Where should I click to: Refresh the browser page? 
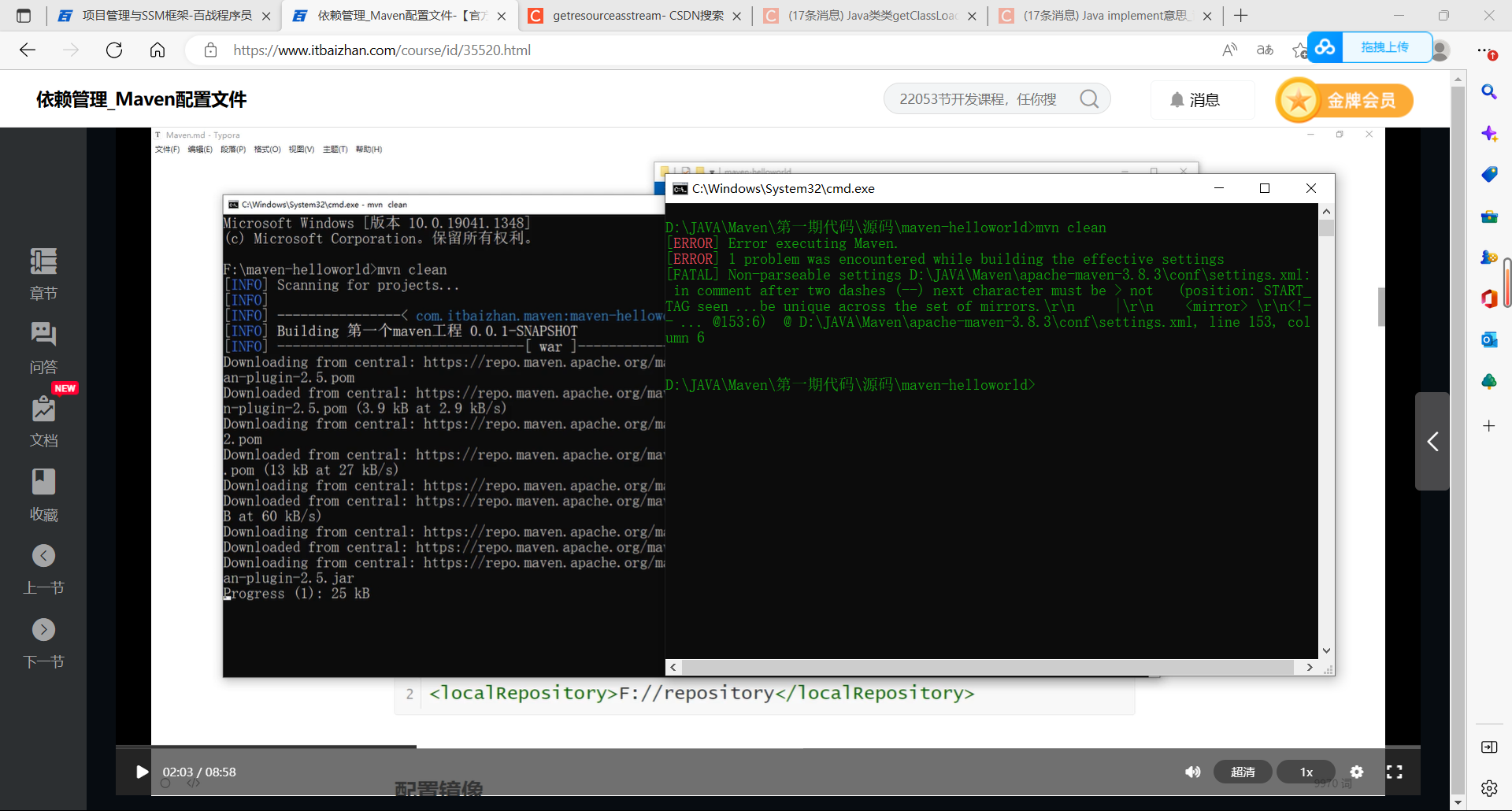coord(114,50)
